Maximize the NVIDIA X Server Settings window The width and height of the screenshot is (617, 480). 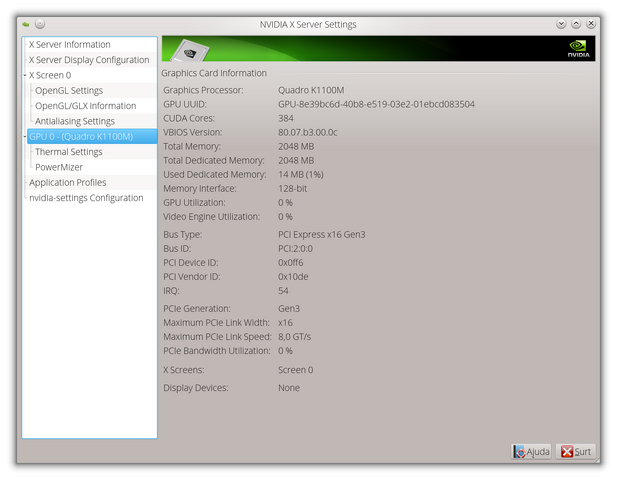[x=576, y=24]
